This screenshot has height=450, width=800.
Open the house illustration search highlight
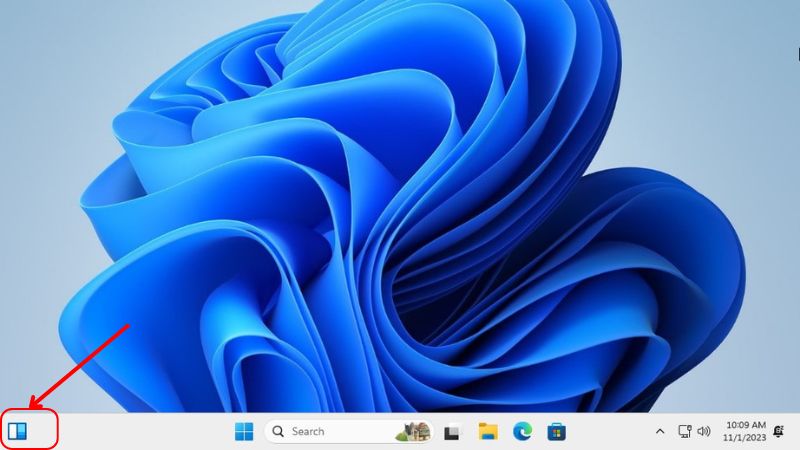412,431
